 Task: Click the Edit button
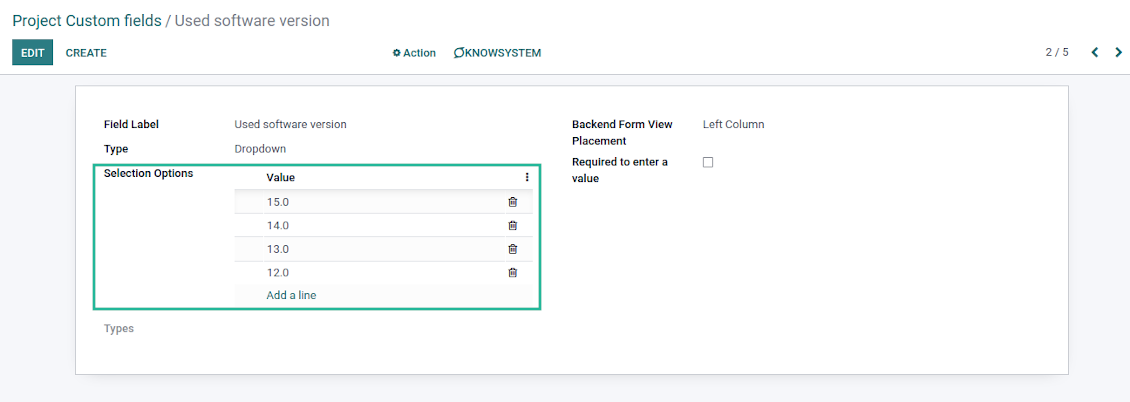click(32, 53)
